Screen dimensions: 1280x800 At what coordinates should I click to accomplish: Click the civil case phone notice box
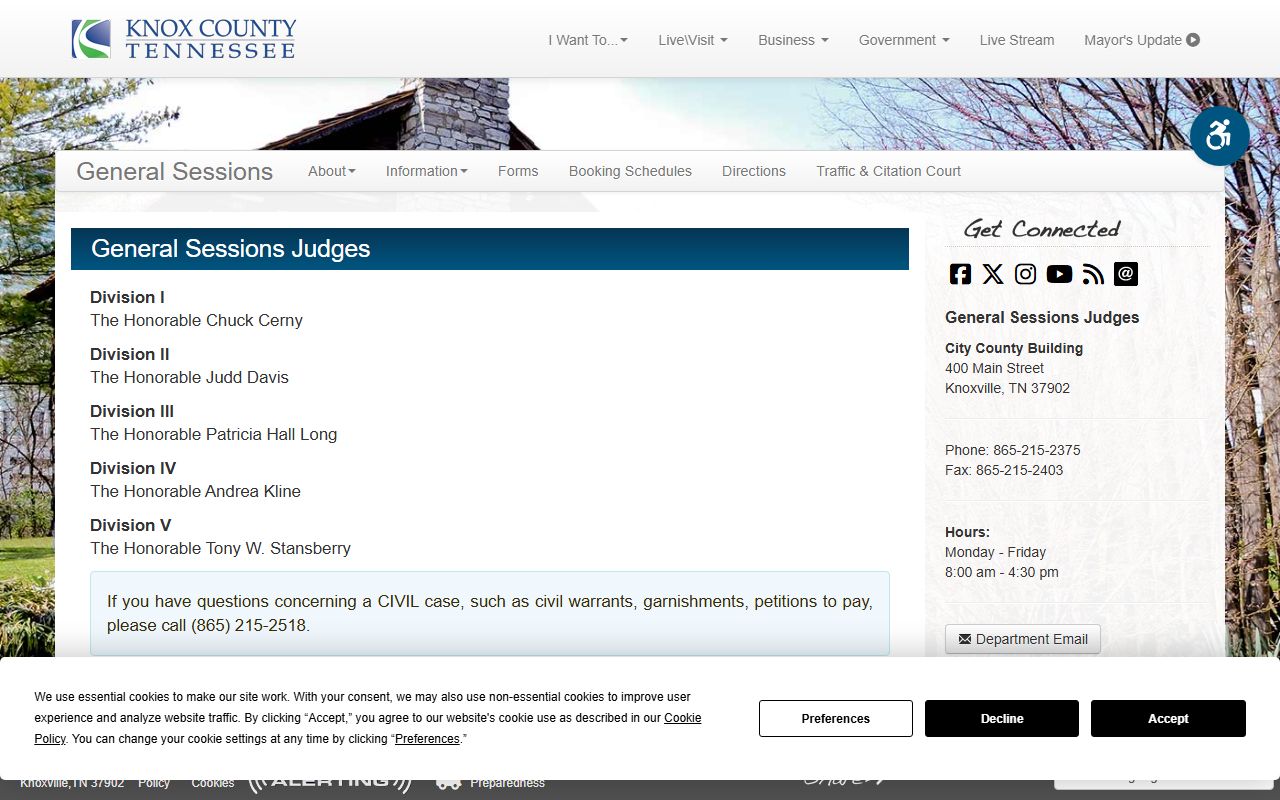490,613
